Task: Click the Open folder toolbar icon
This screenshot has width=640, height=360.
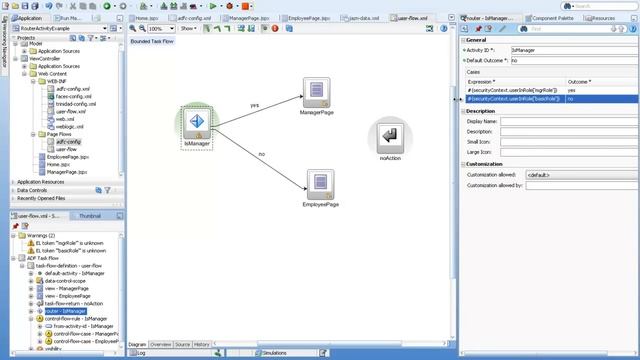Action: [15, 6]
